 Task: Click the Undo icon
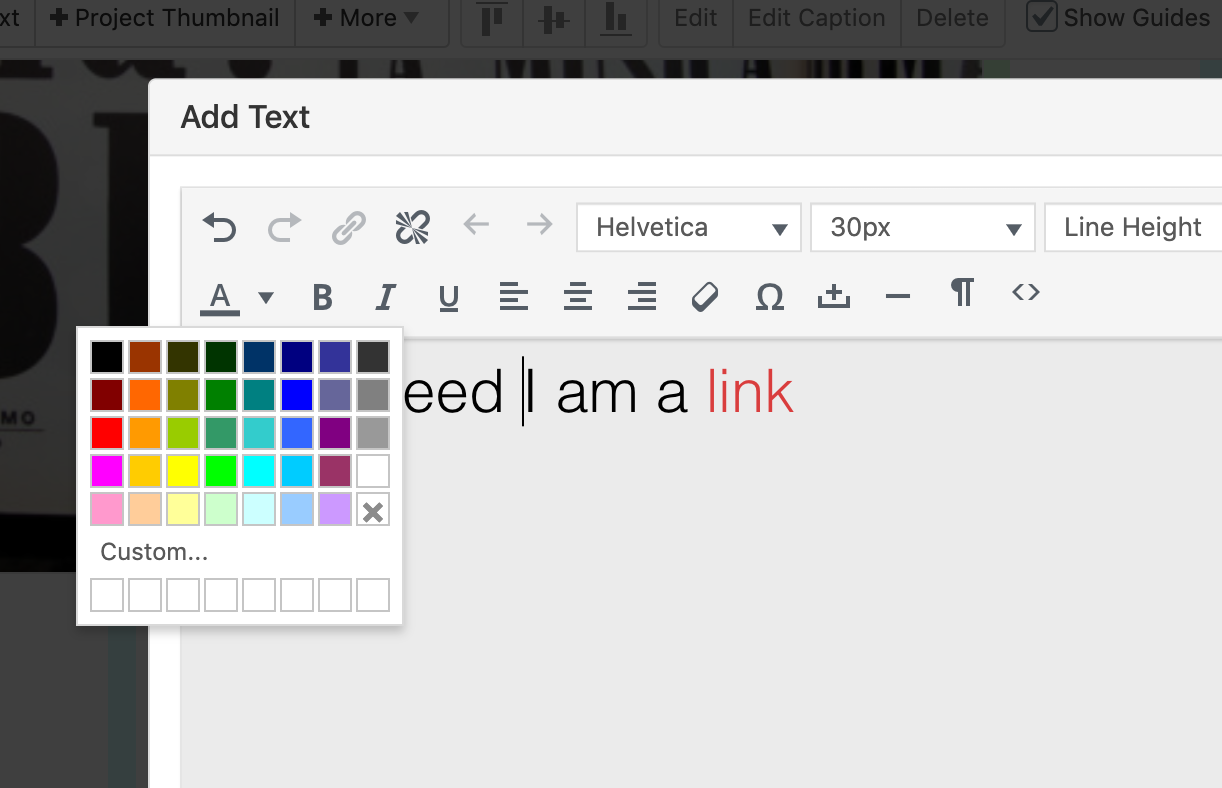point(219,227)
